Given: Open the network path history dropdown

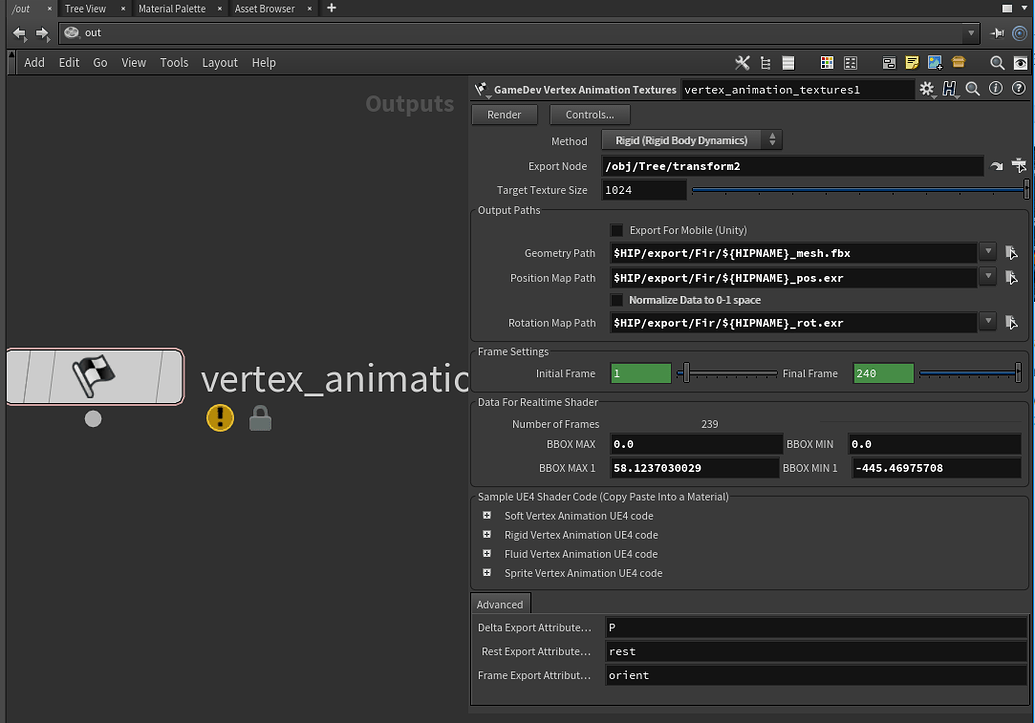Looking at the screenshot, I should 971,33.
